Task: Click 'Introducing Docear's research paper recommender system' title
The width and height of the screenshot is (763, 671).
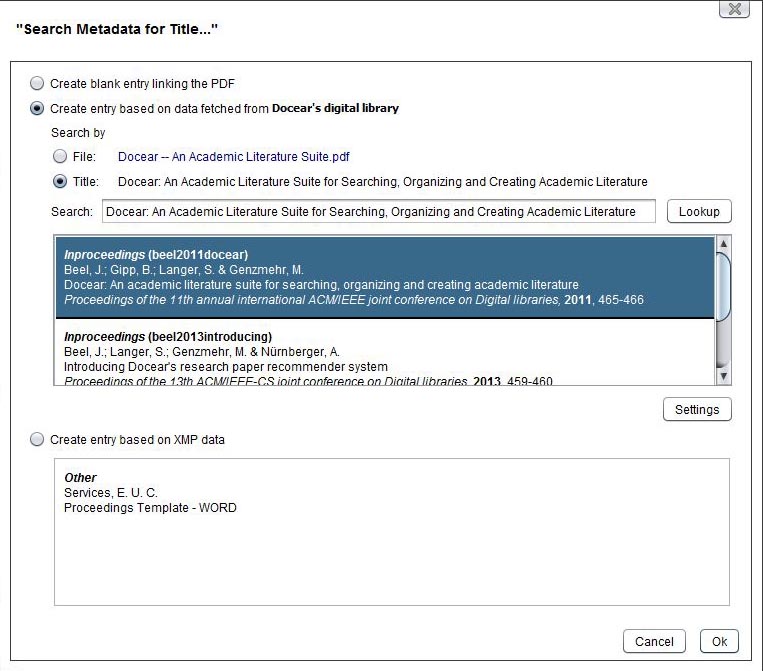Action: point(226,366)
